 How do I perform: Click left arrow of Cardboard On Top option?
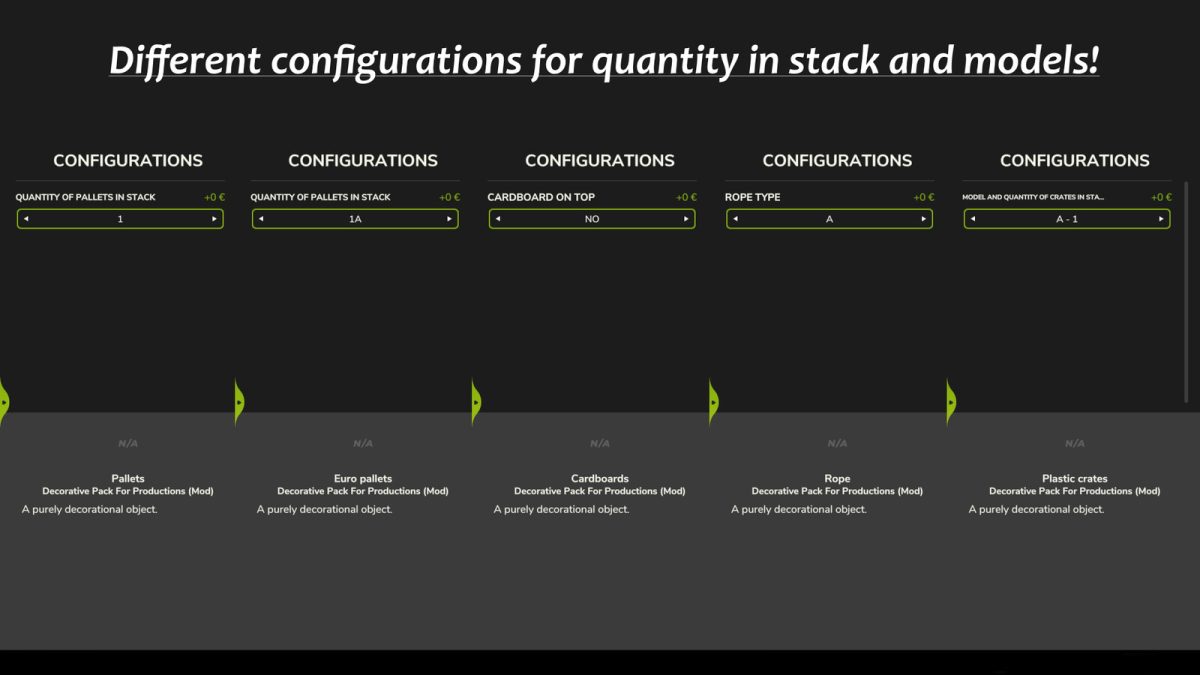pos(498,219)
